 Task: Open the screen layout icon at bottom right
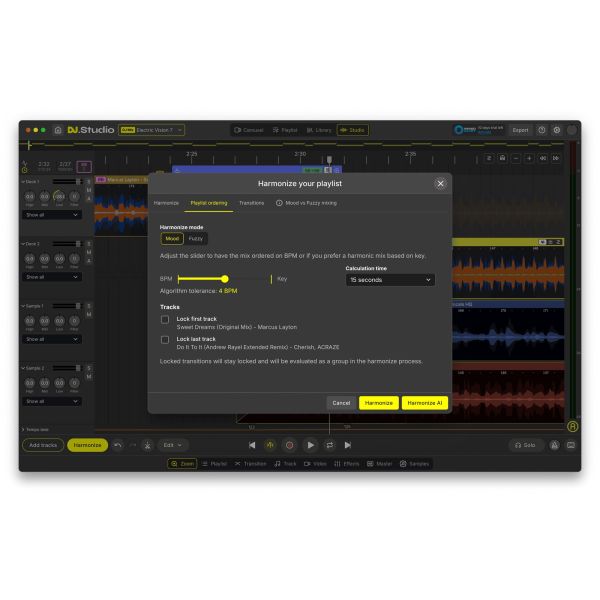(x=571, y=445)
